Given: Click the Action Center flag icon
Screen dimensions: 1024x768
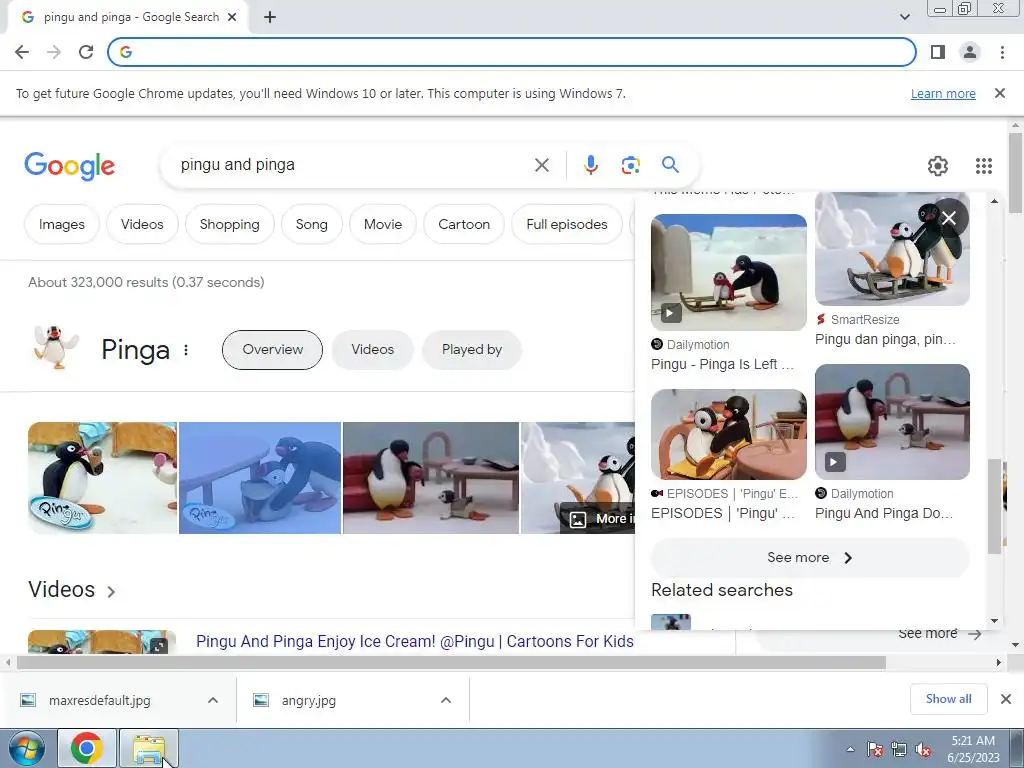Looking at the screenshot, I should coord(875,749).
